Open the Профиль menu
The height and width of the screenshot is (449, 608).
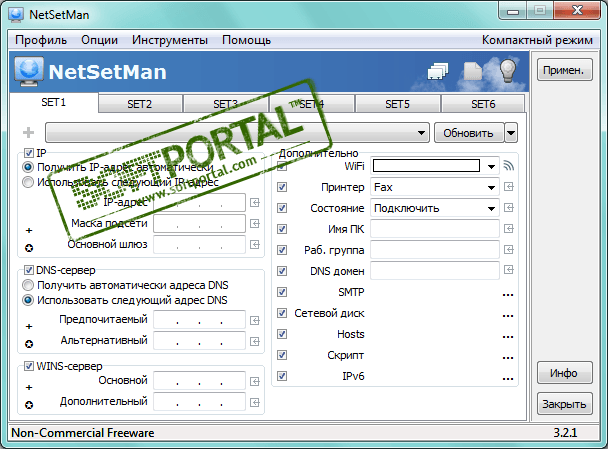pos(41,40)
